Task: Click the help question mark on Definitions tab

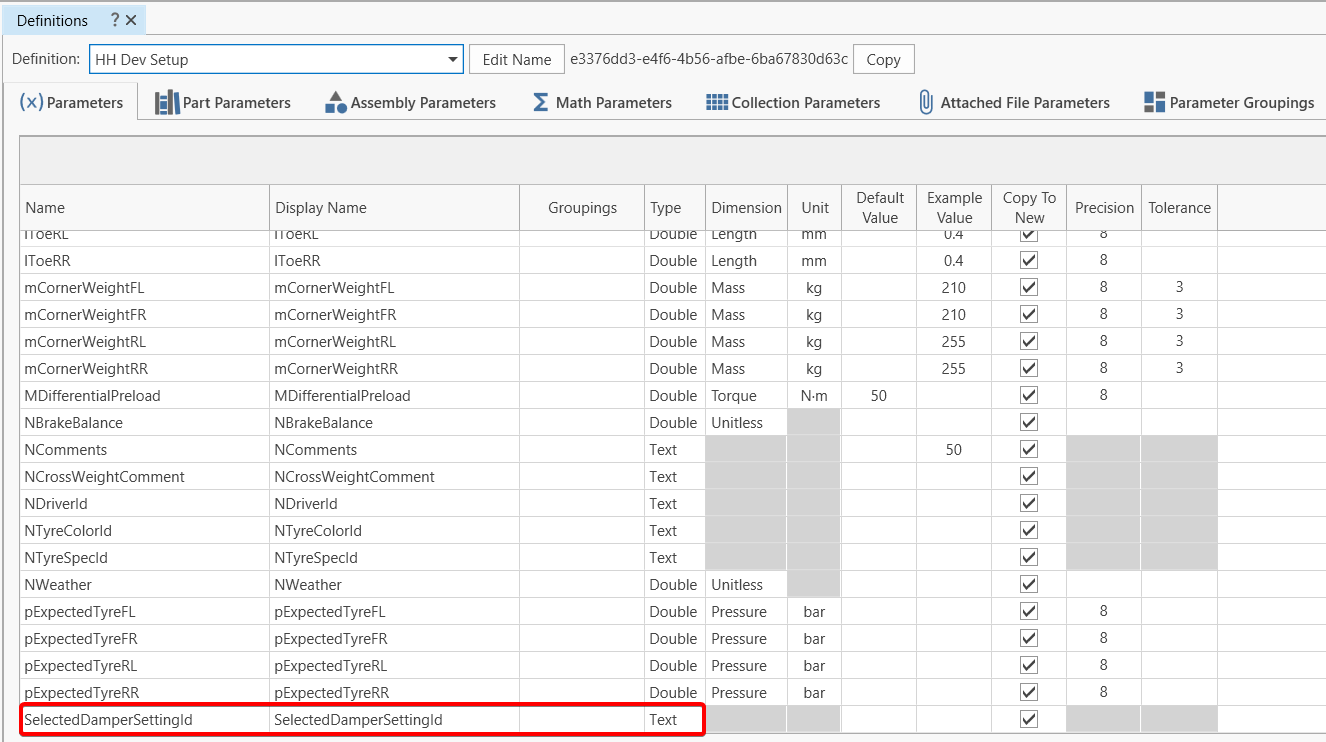Action: 114,20
